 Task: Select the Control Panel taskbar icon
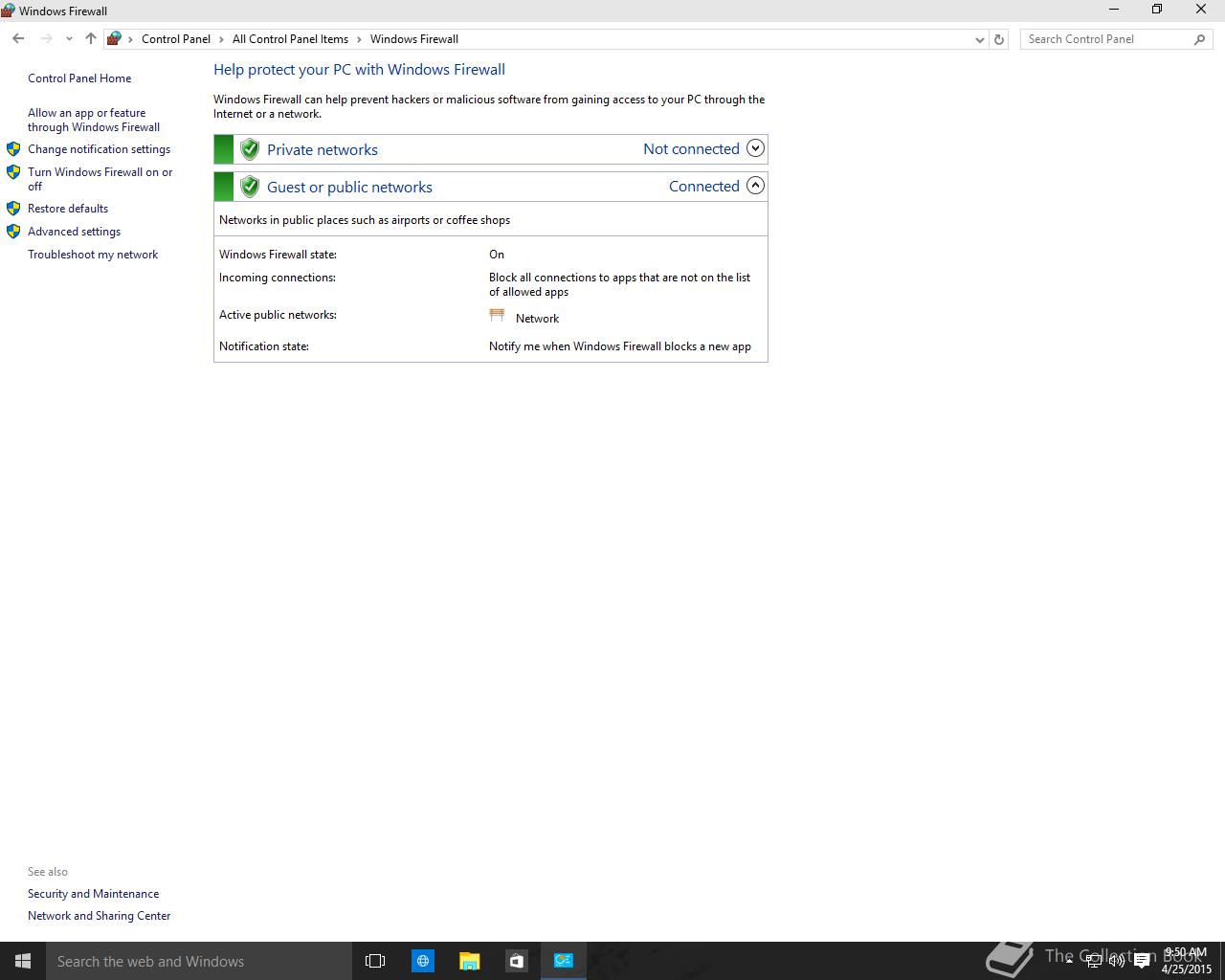(x=563, y=961)
